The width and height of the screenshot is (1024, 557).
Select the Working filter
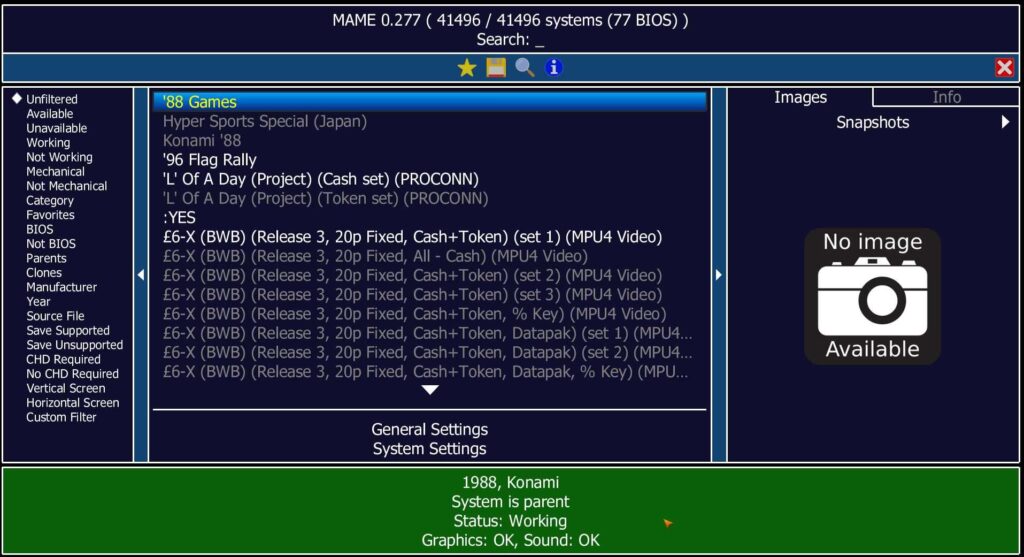[x=48, y=142]
